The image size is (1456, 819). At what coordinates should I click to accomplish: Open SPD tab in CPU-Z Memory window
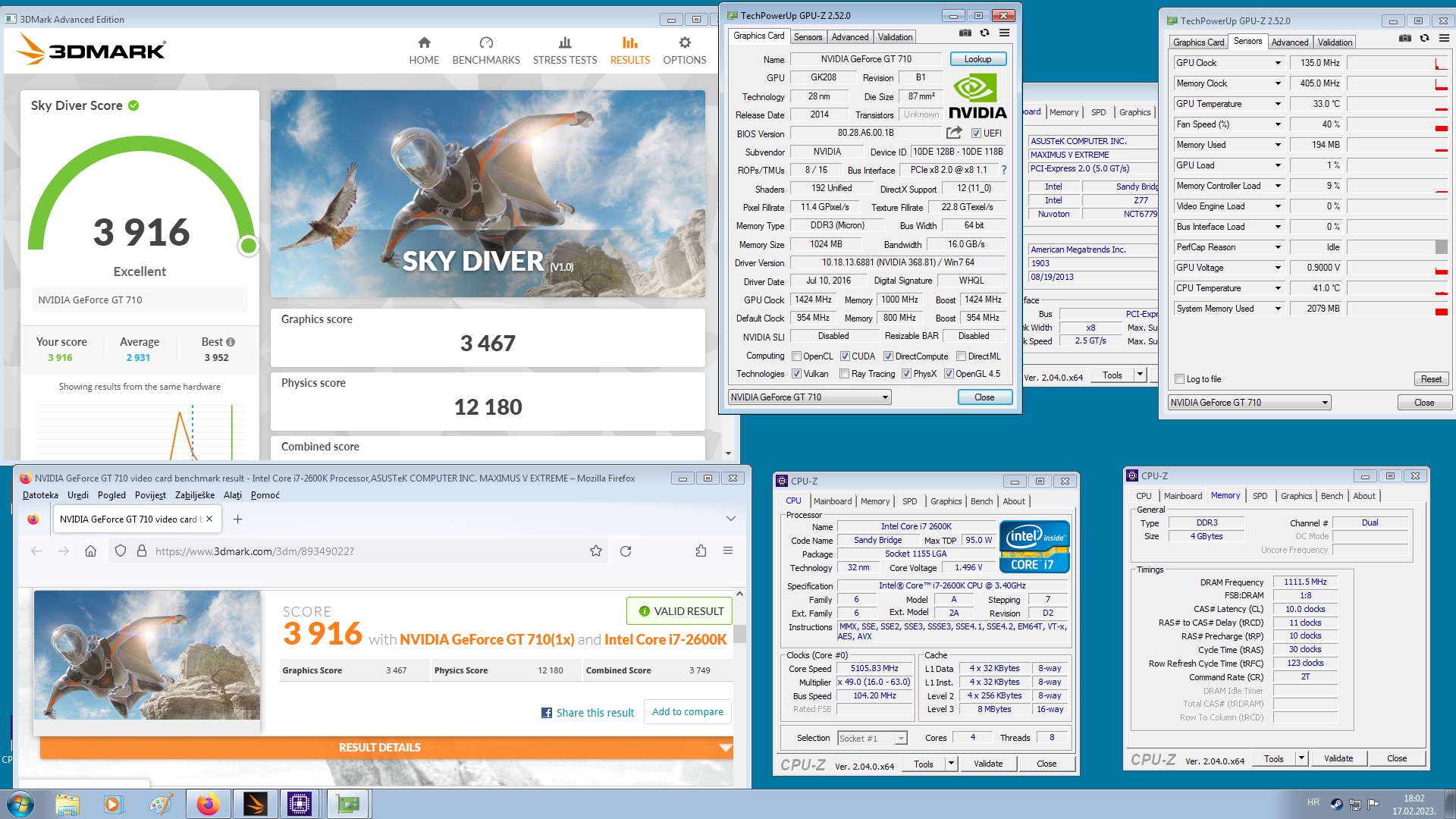point(1260,496)
